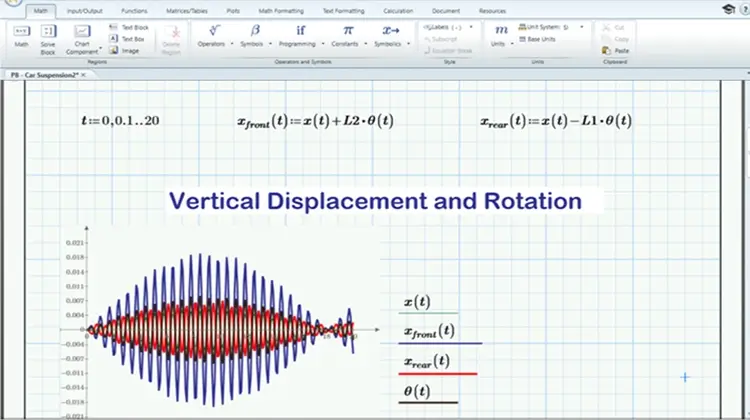This screenshot has height=420, width=750.
Task: Click the Programming 'if' icon
Action: click(300, 31)
